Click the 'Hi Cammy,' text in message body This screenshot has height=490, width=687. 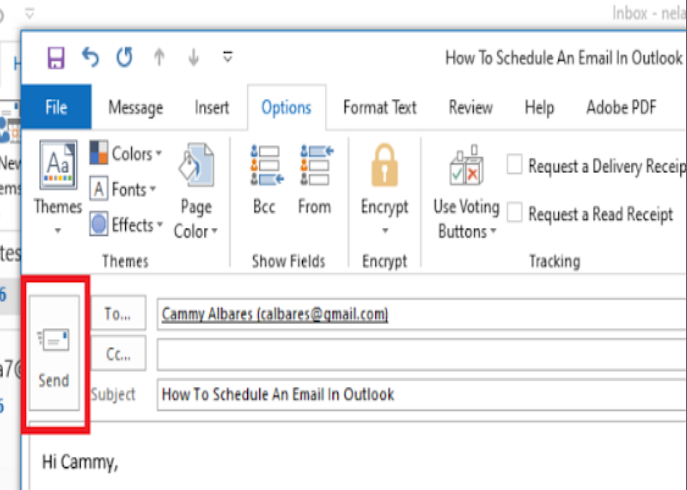pos(80,462)
